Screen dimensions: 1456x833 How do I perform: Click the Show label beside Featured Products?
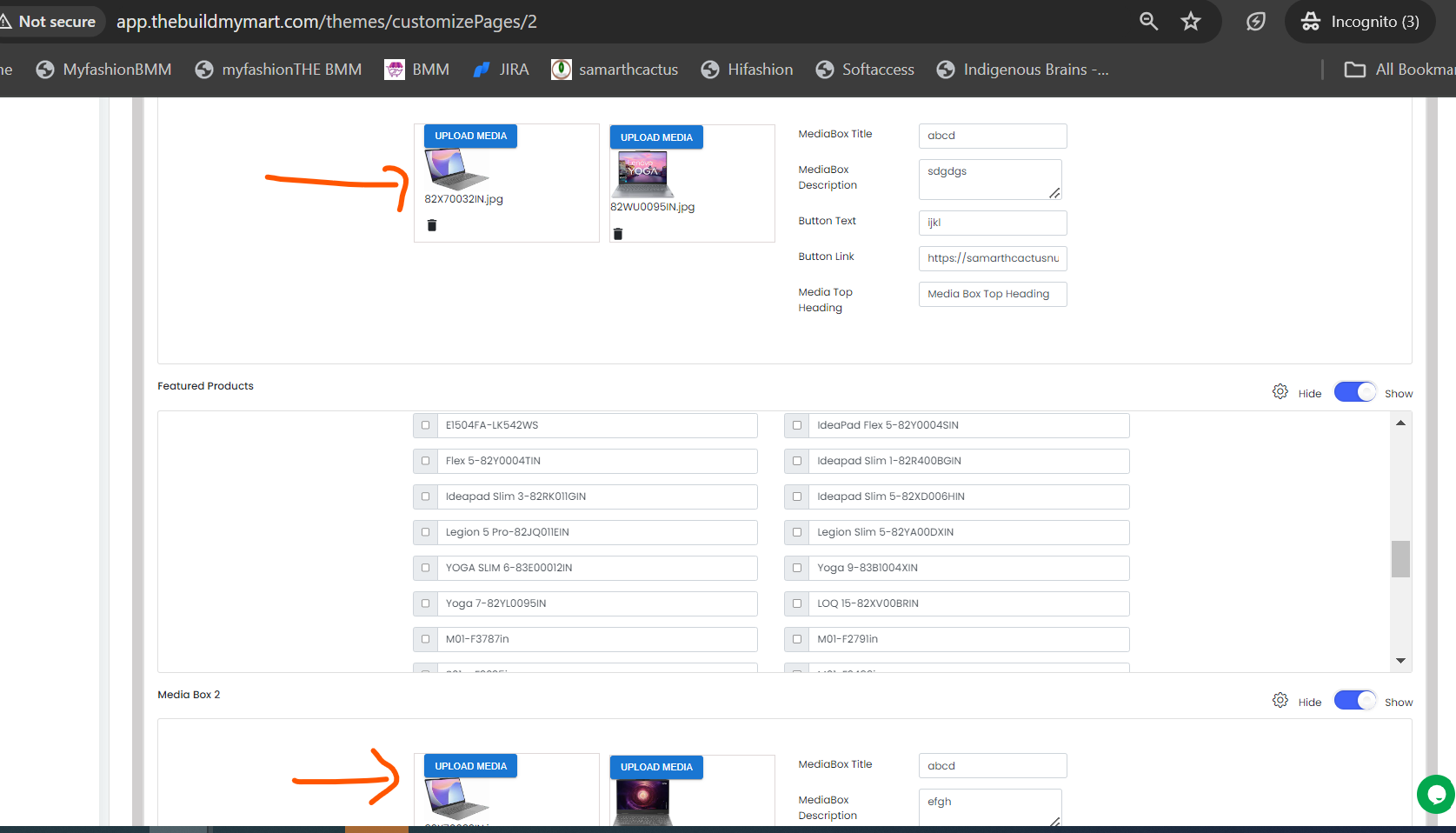[x=1399, y=394]
